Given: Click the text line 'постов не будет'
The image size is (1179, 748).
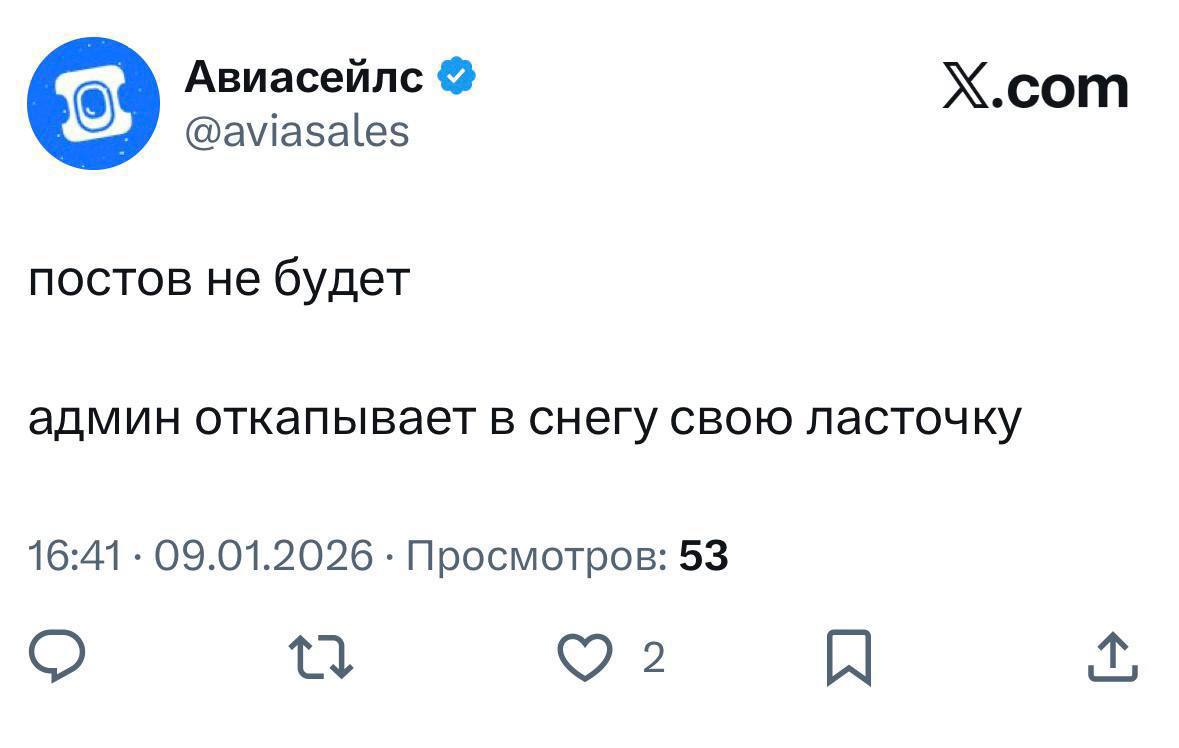Looking at the screenshot, I should [x=219, y=280].
